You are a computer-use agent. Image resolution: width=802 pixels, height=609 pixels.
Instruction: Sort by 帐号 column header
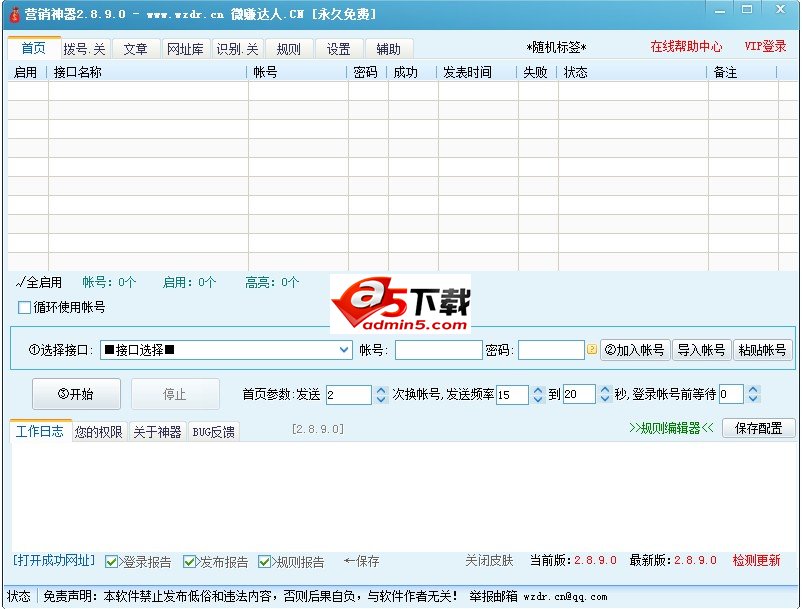[x=298, y=72]
